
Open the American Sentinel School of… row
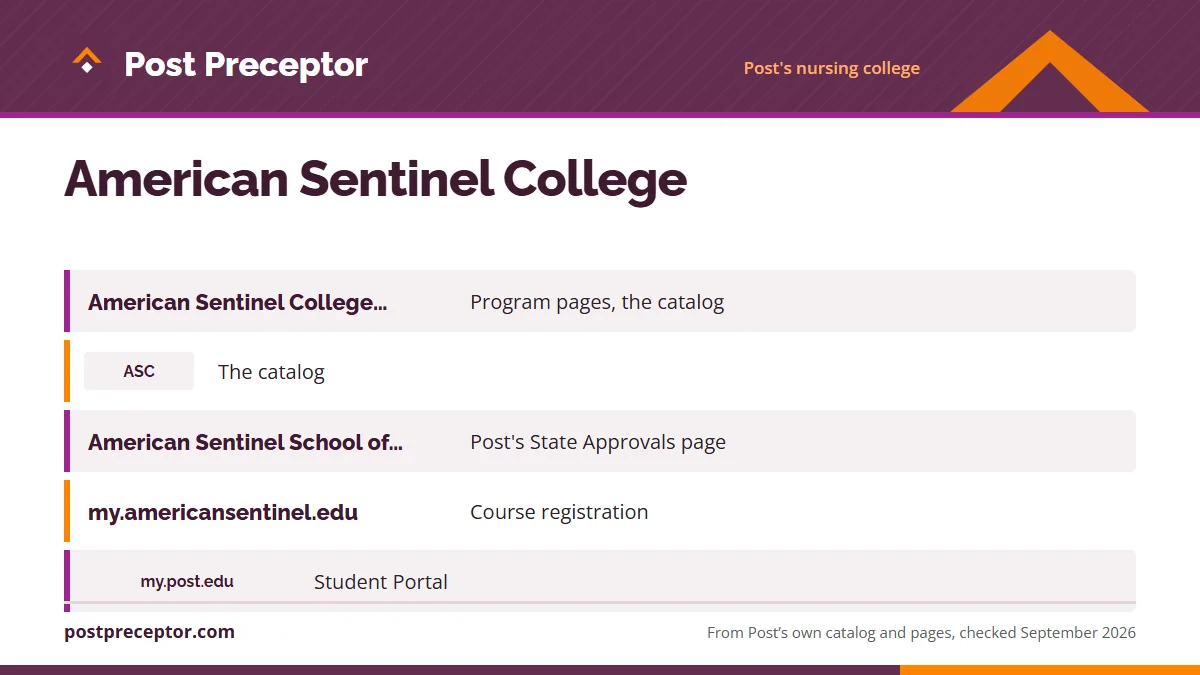coord(600,441)
